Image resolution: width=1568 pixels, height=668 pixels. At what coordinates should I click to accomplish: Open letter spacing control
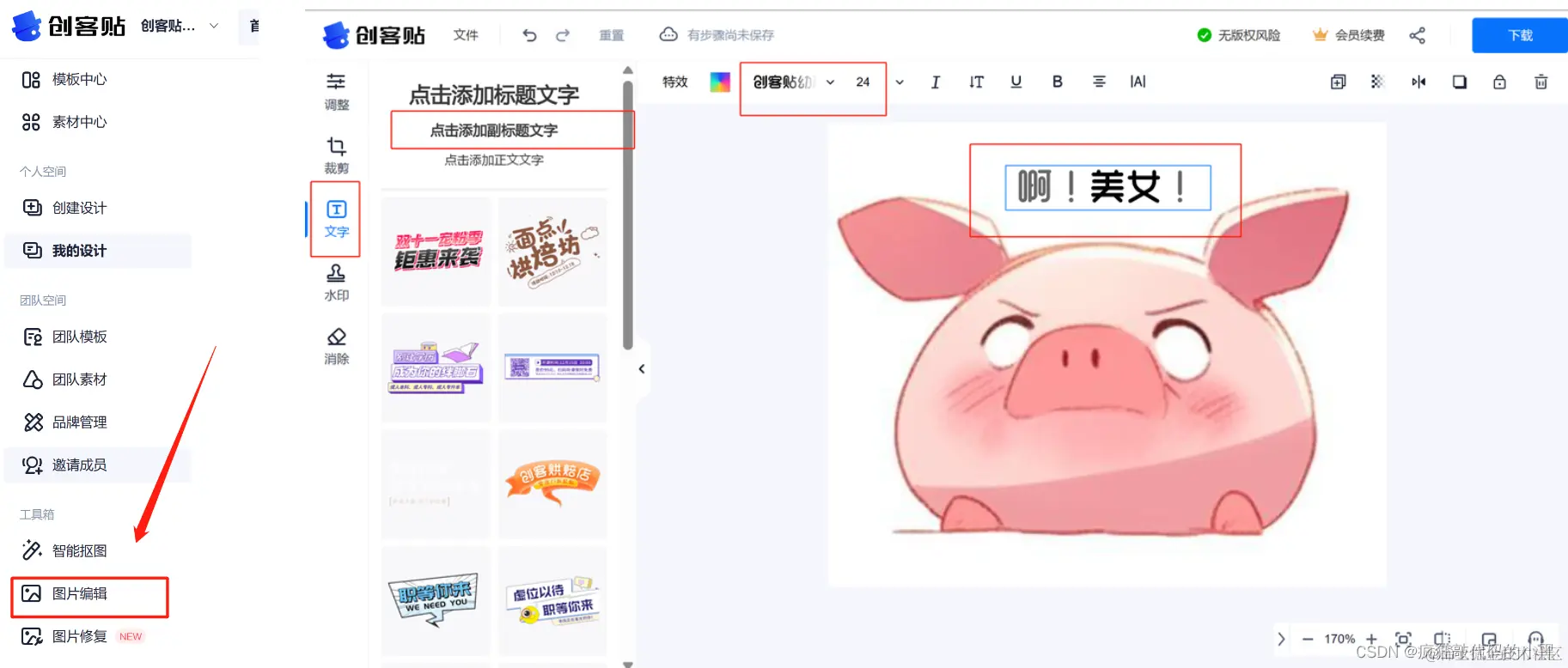[x=1138, y=82]
